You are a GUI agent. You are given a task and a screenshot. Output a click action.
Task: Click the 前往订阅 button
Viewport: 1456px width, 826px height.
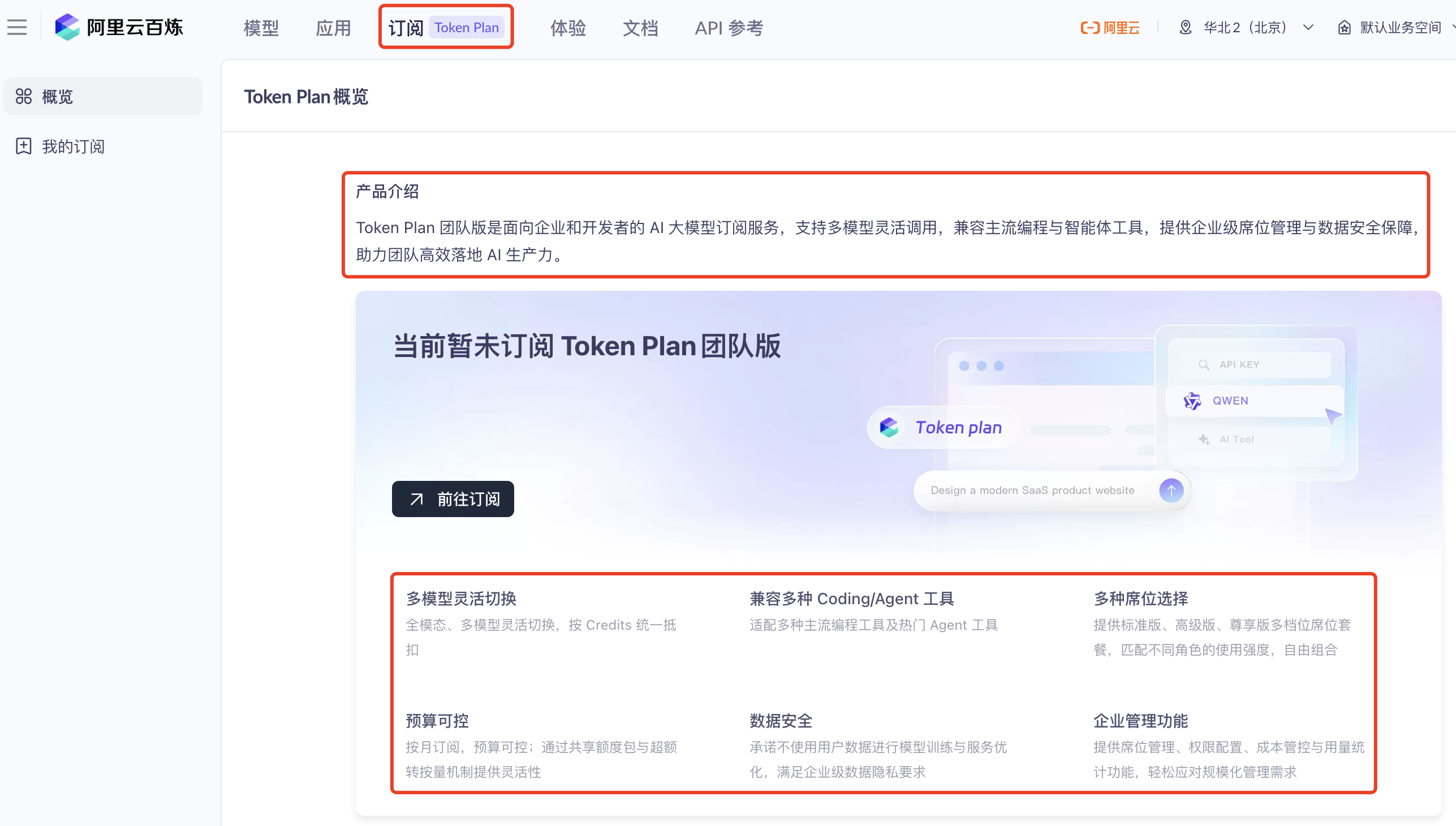453,498
